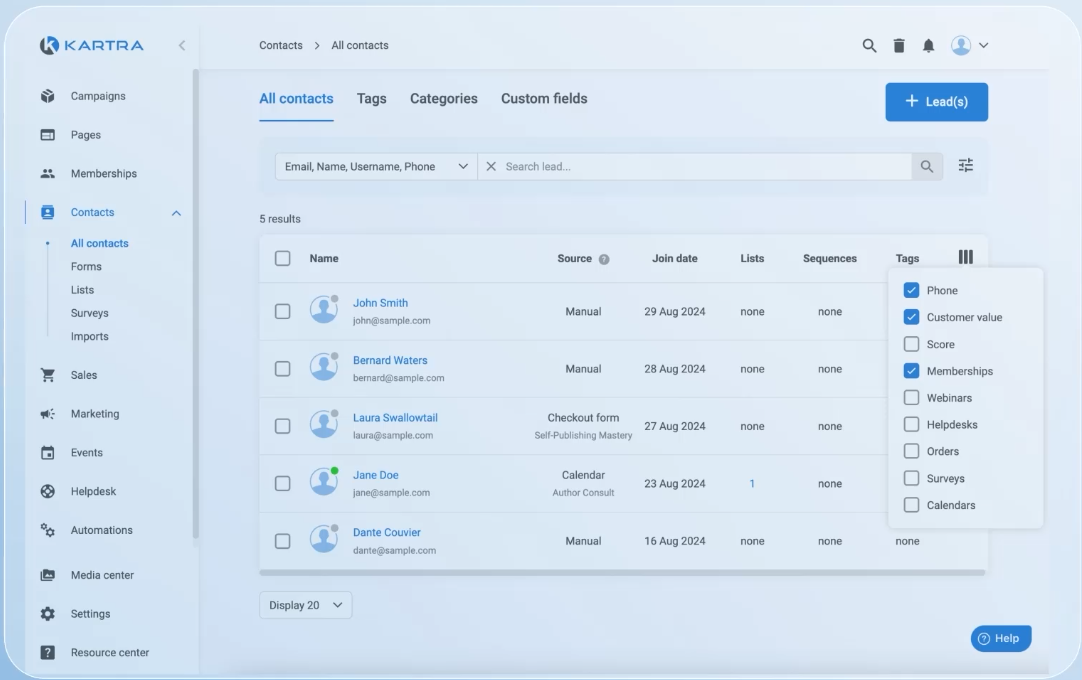
Task: Open Events in the sidebar
Action: (86, 452)
